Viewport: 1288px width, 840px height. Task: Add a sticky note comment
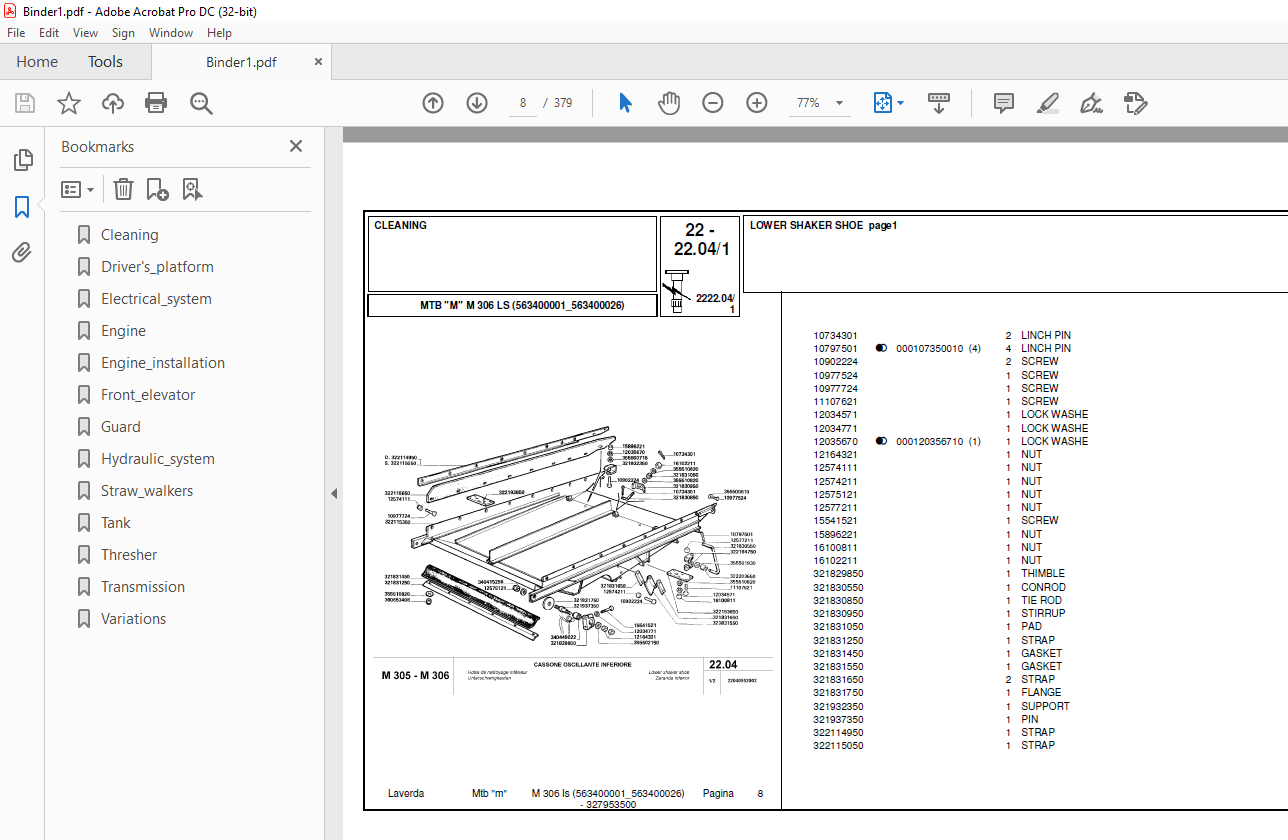[x=1004, y=103]
